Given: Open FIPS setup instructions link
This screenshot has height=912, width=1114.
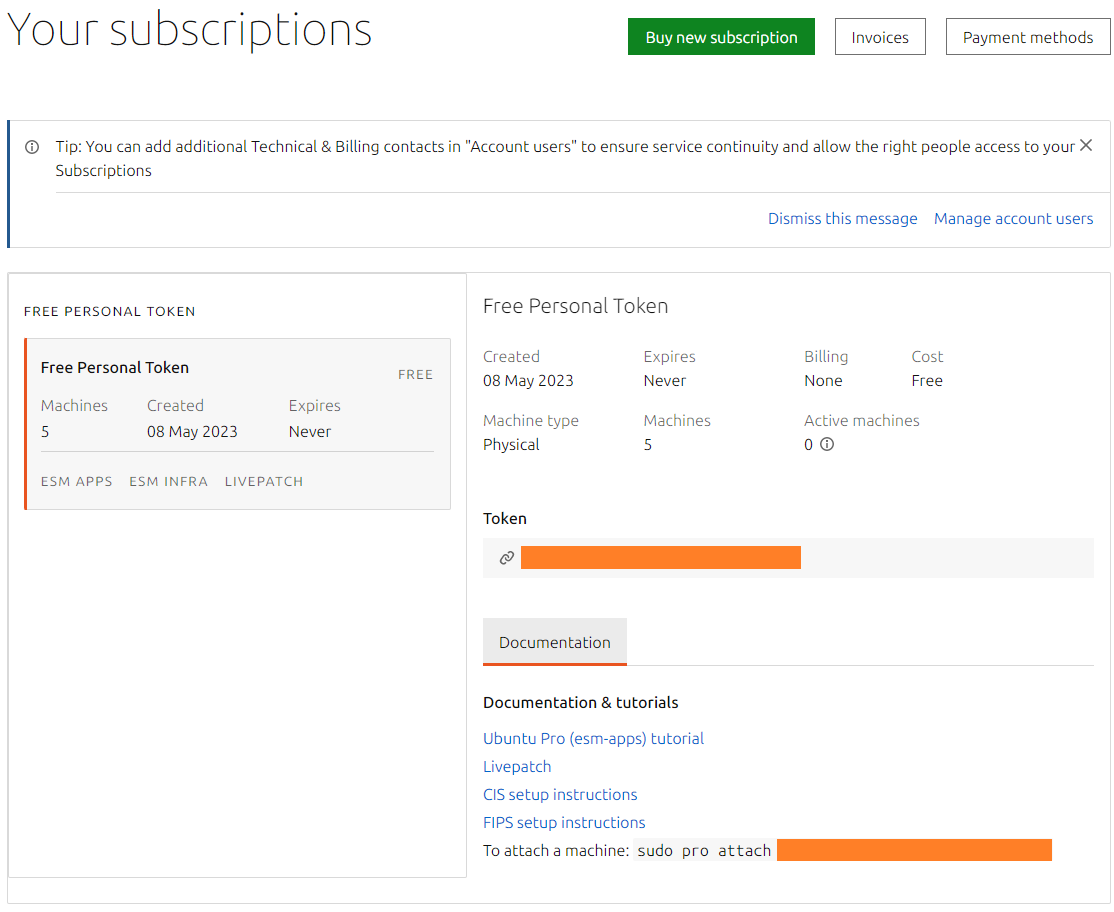Looking at the screenshot, I should point(564,823).
